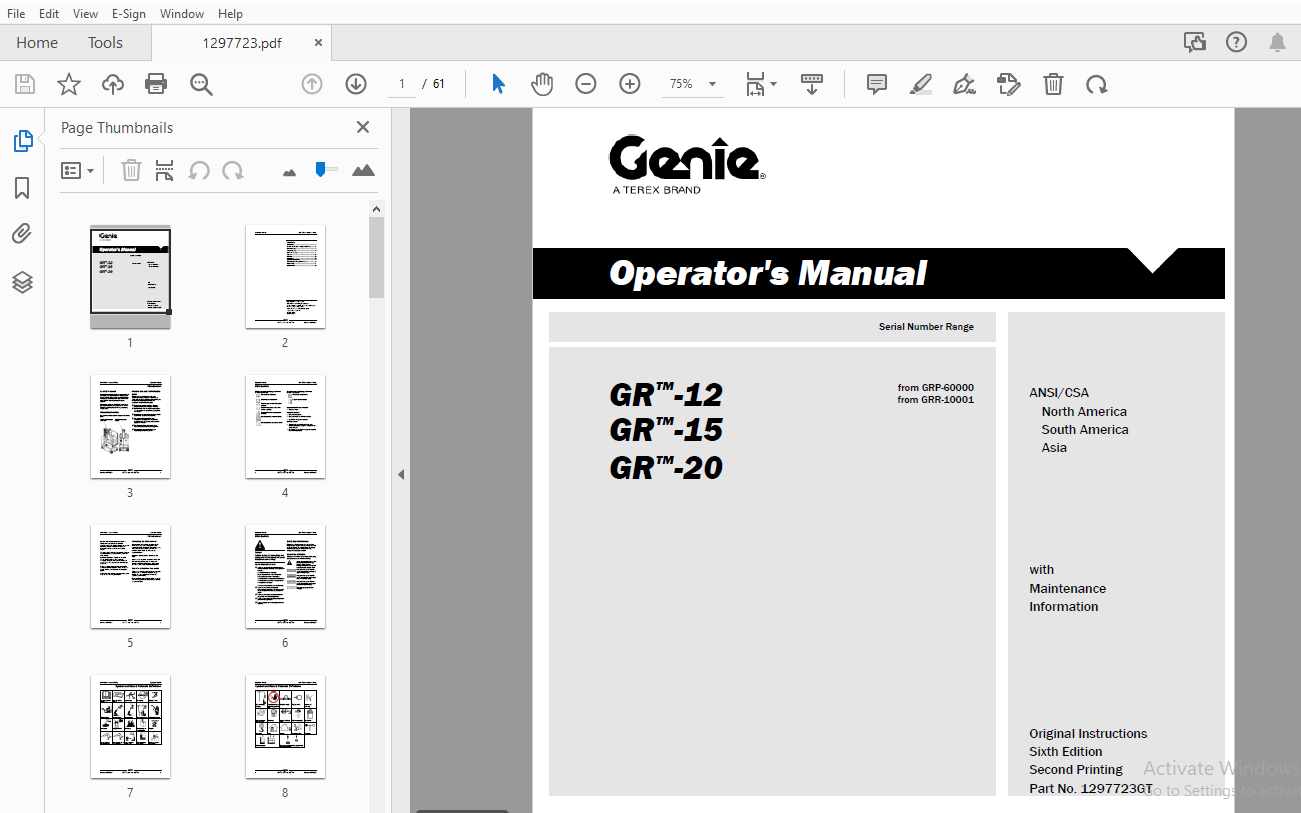This screenshot has width=1301, height=813.
Task: Open the Bookmarks pane
Action: click(22, 188)
